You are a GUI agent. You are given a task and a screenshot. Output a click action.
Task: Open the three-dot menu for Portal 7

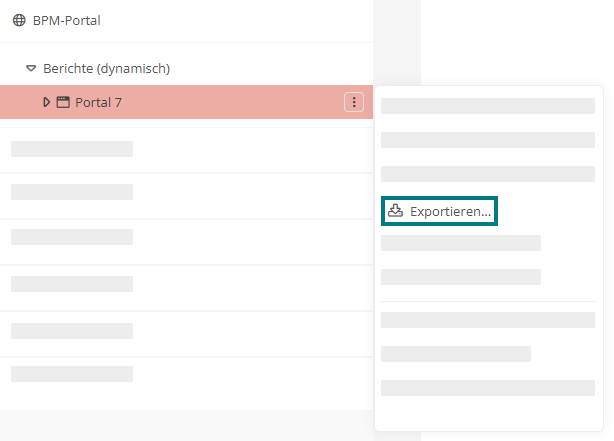click(354, 102)
